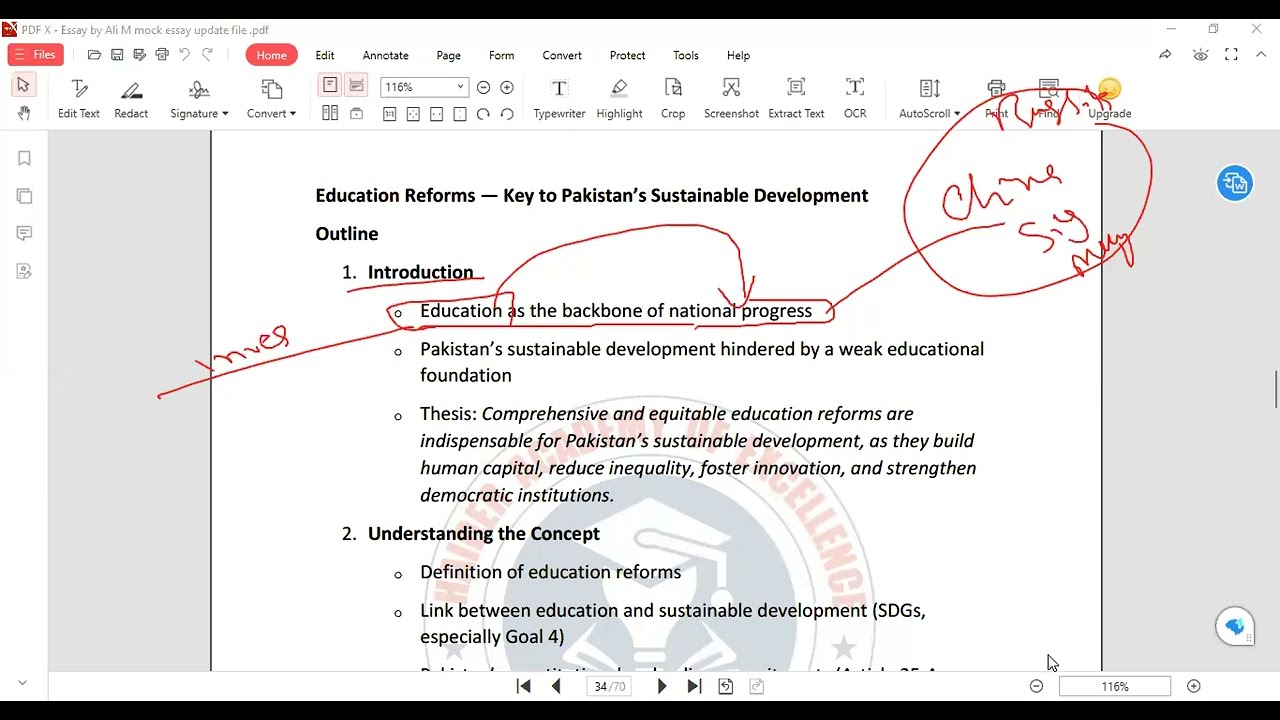Screen dimensions: 1280x720
Task: Click fit height icon
Action: tap(460, 114)
